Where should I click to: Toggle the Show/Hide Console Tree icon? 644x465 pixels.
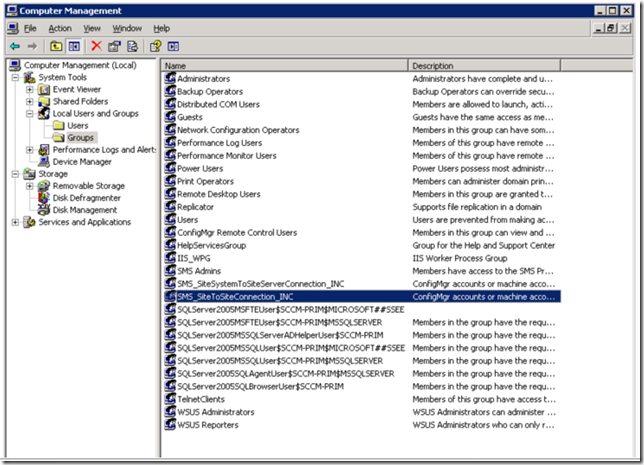74,46
